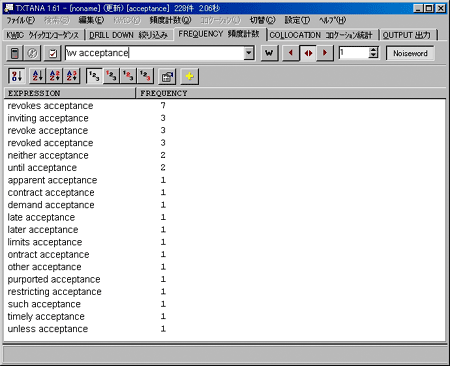This screenshot has height=366, width=450.
Task: Select the first 123 count mode button
Action: click(94, 76)
